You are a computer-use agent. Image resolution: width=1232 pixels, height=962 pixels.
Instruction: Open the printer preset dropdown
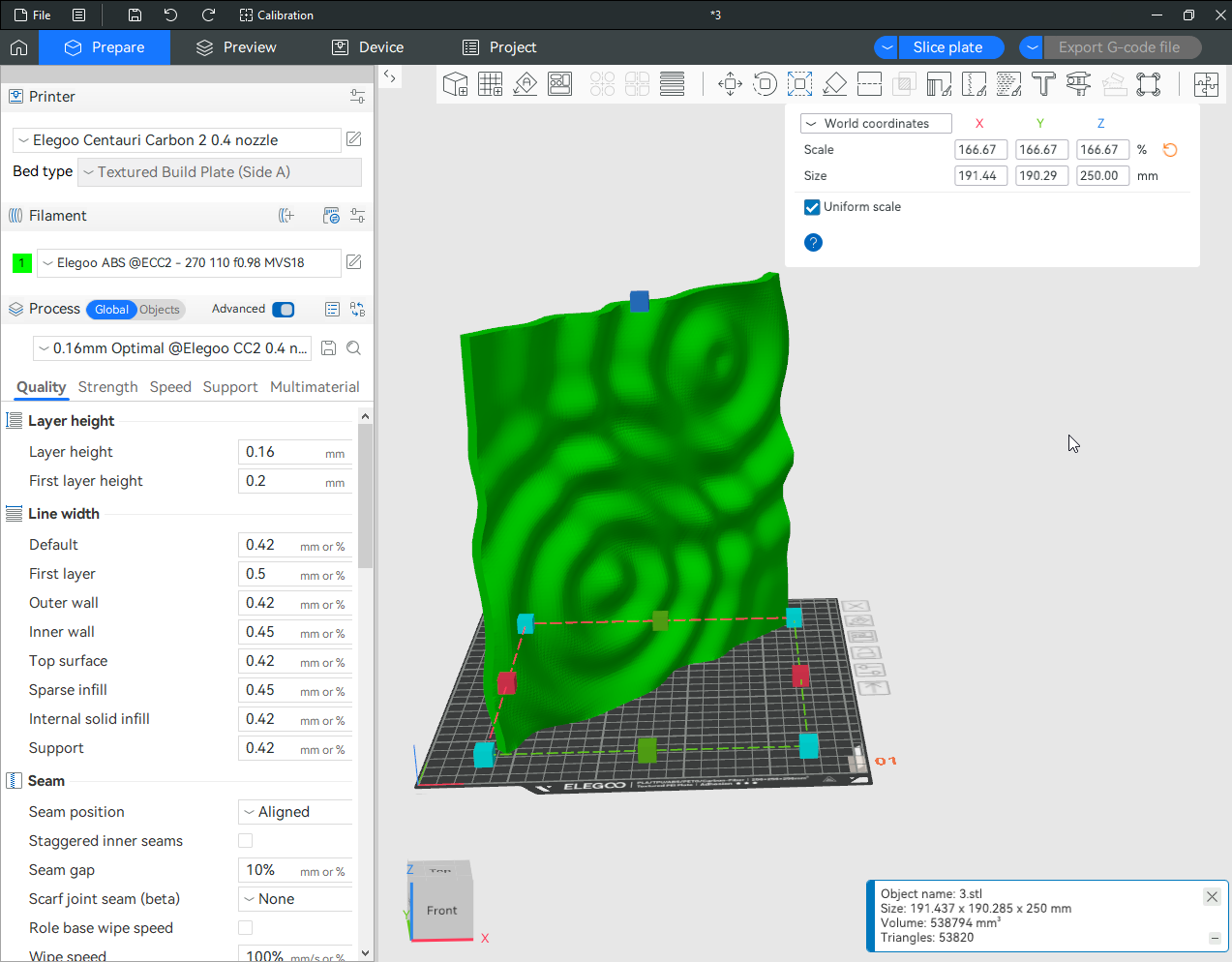click(177, 140)
